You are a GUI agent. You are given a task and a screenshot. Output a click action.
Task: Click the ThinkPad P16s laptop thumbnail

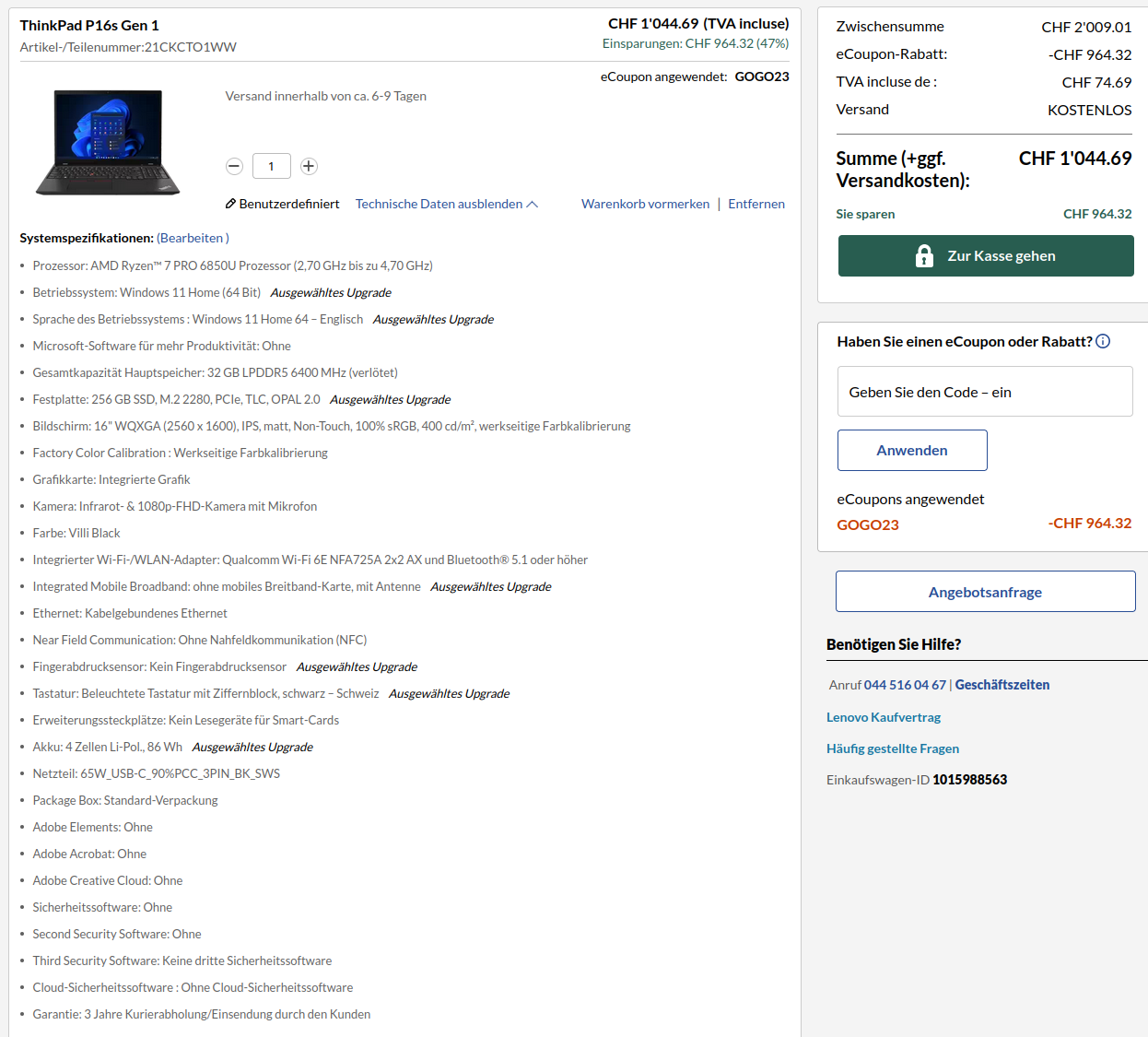tap(108, 143)
